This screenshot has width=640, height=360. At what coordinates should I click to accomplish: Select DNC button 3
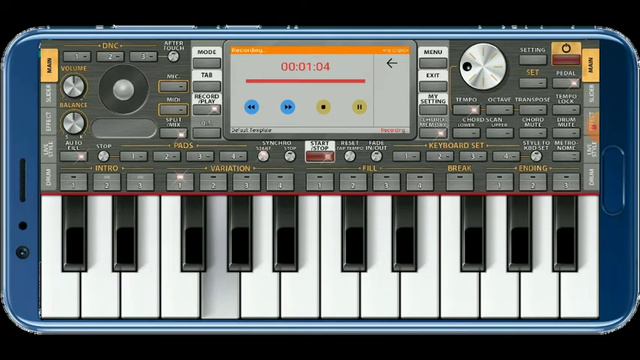[143, 56]
